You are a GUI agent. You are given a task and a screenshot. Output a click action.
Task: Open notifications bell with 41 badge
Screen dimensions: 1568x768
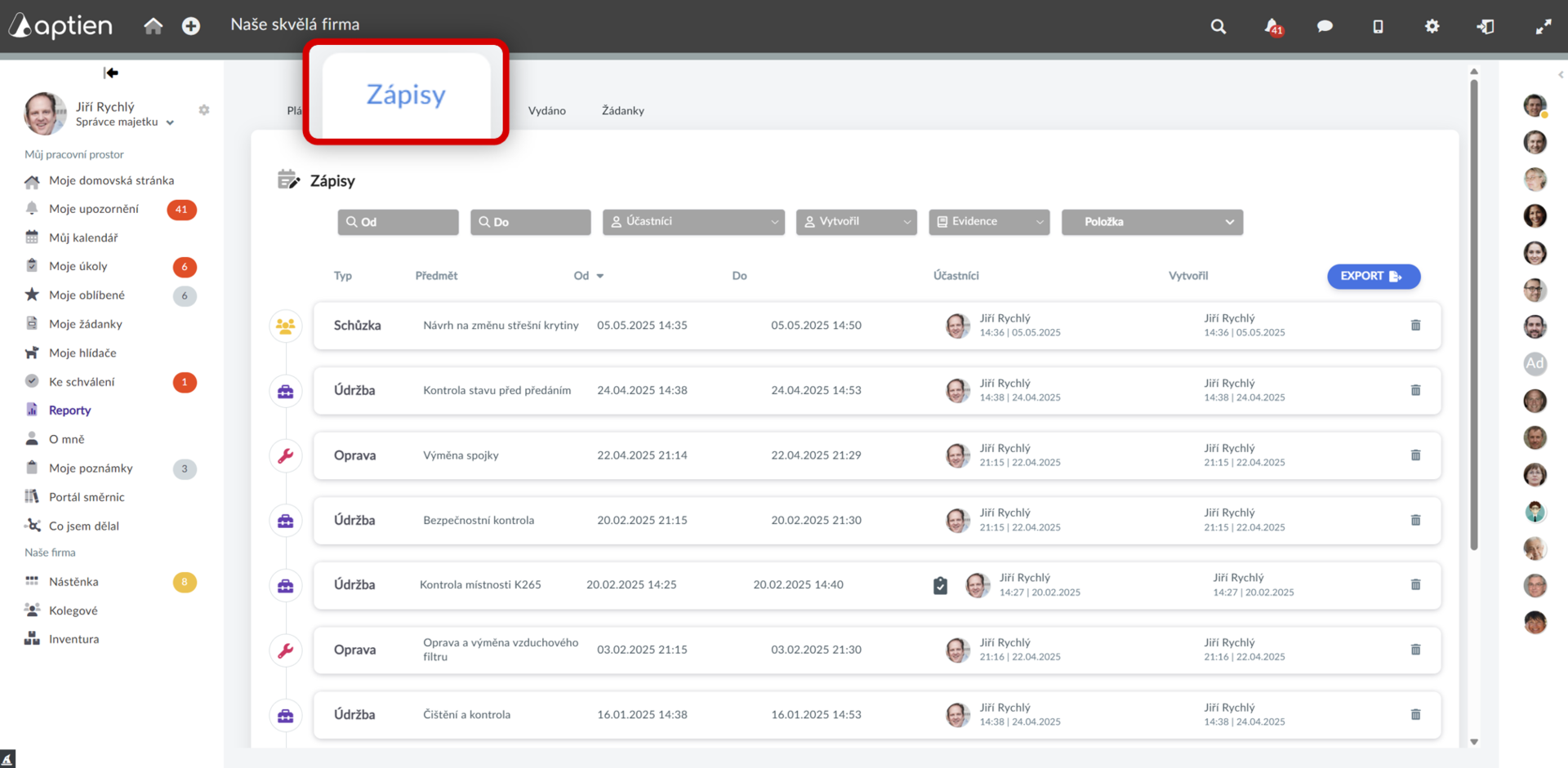pos(1273,27)
